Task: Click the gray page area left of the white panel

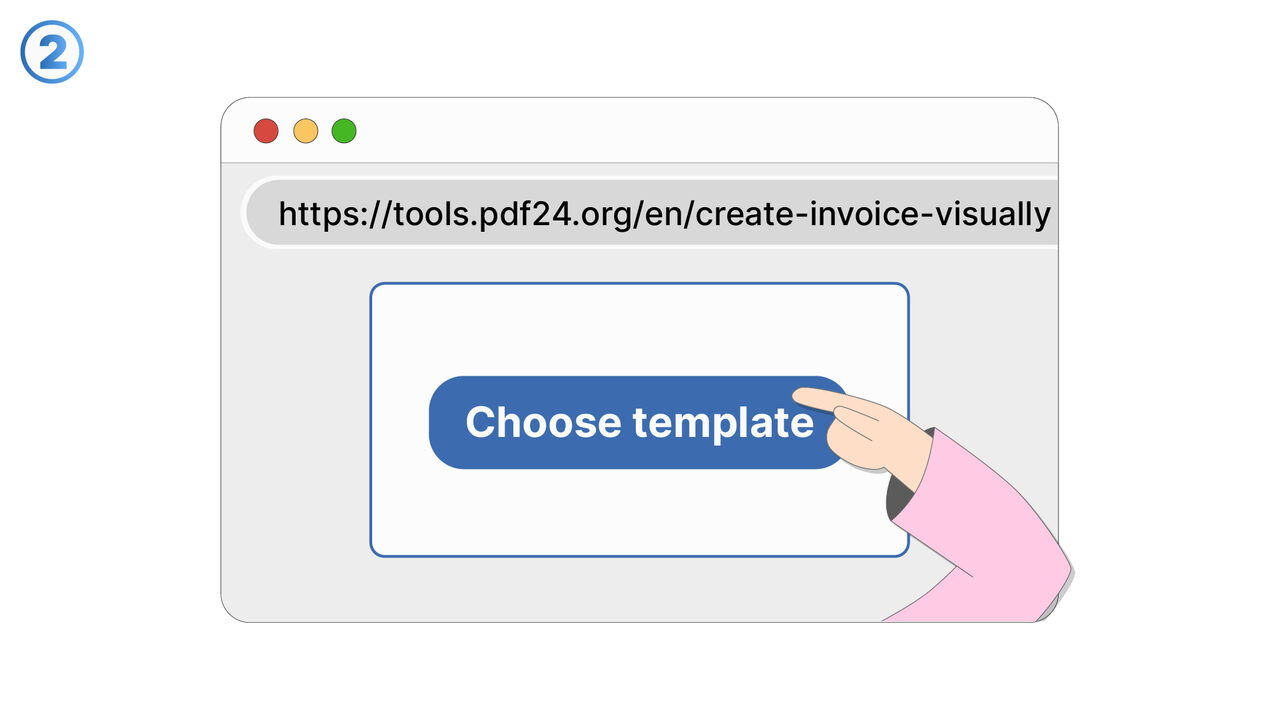Action: coord(296,420)
